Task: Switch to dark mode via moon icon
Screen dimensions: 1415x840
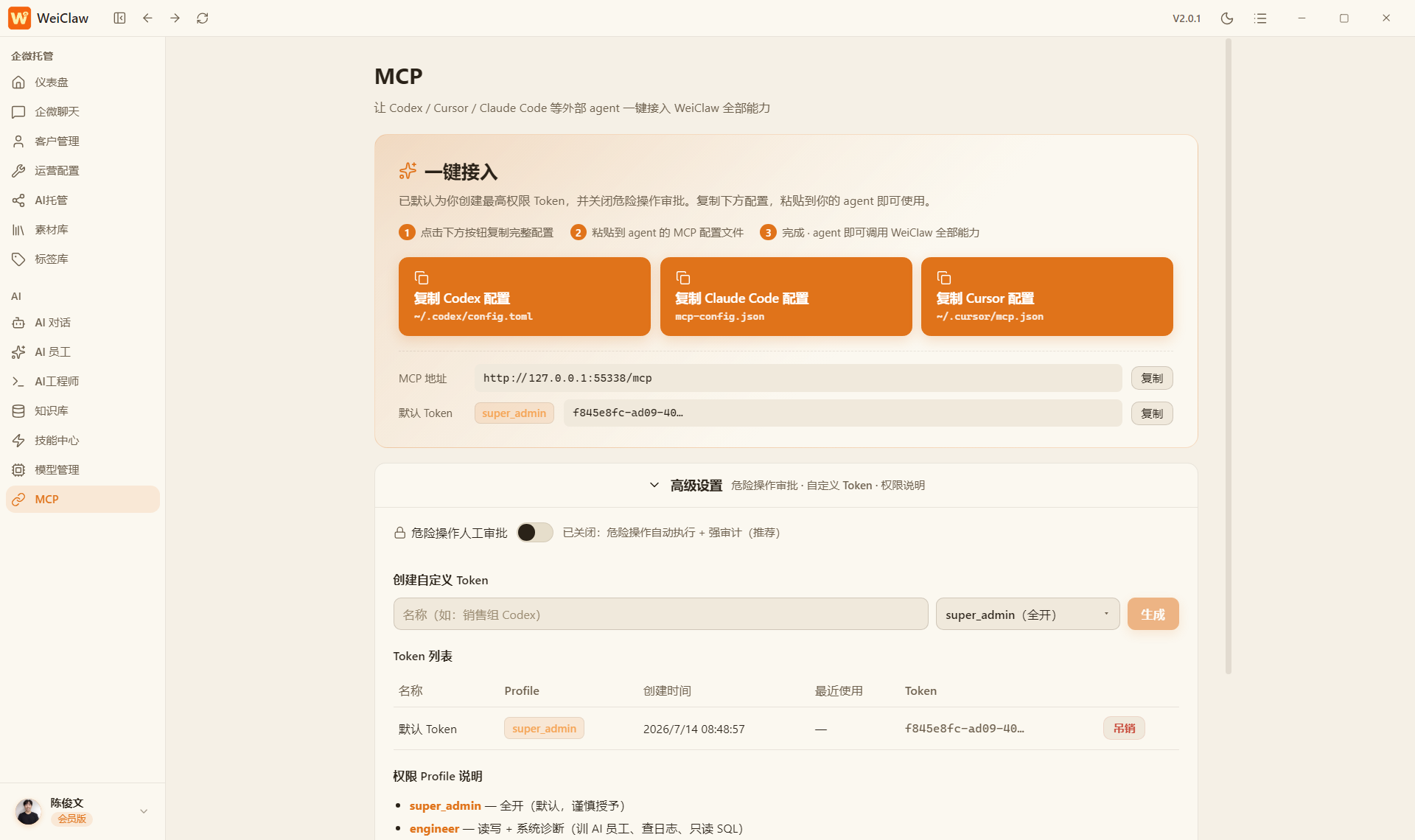Action: pos(1227,18)
